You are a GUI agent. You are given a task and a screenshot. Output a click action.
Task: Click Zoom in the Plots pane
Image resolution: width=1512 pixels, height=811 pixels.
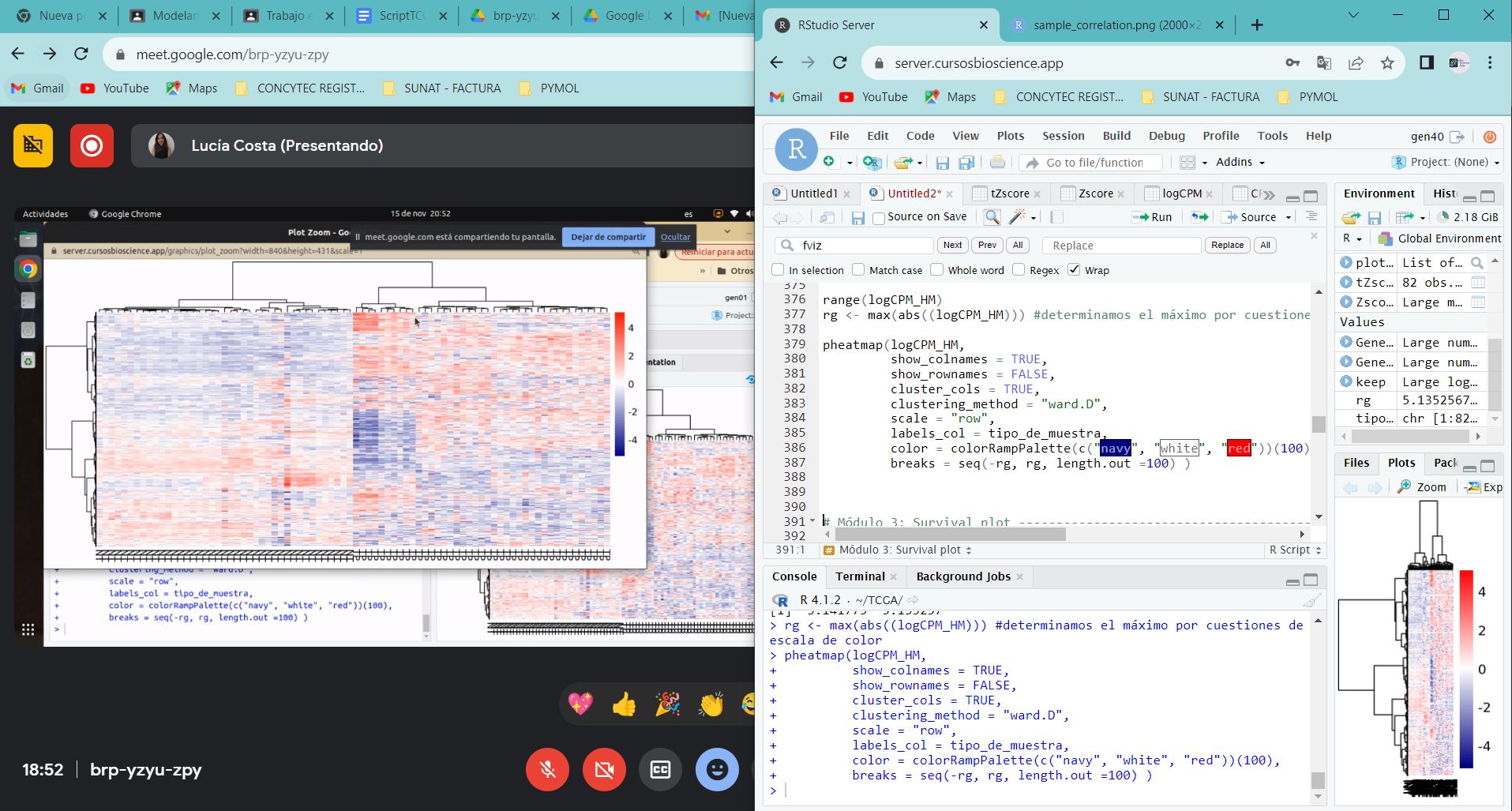[1423, 487]
